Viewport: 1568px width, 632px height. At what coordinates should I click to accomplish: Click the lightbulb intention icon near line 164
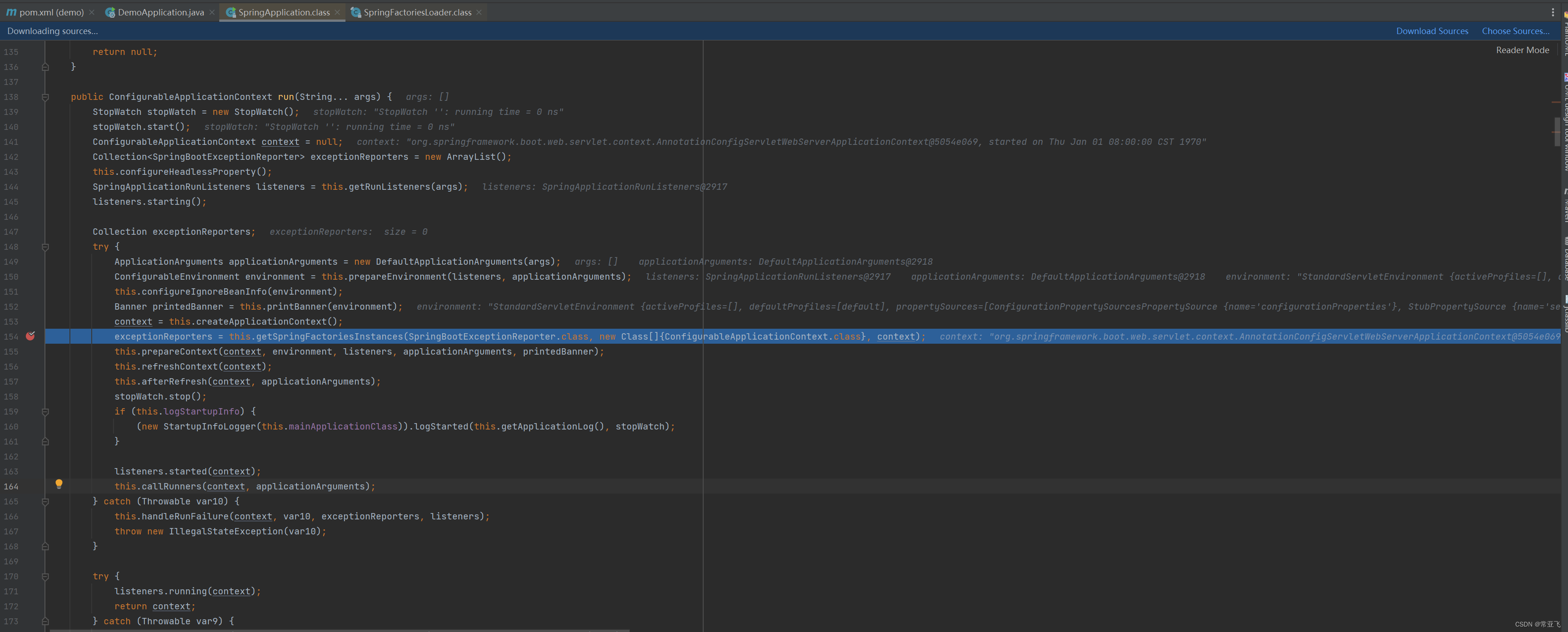pos(59,484)
